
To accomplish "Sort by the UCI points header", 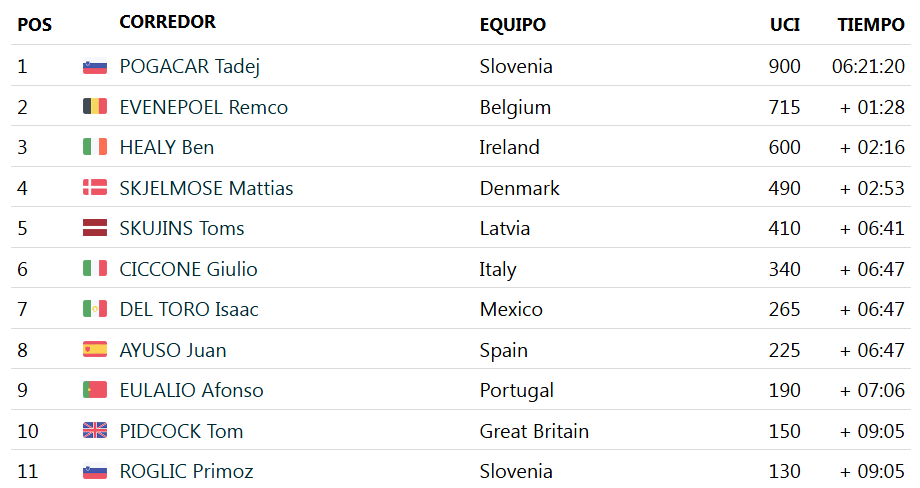I will (x=785, y=24).
